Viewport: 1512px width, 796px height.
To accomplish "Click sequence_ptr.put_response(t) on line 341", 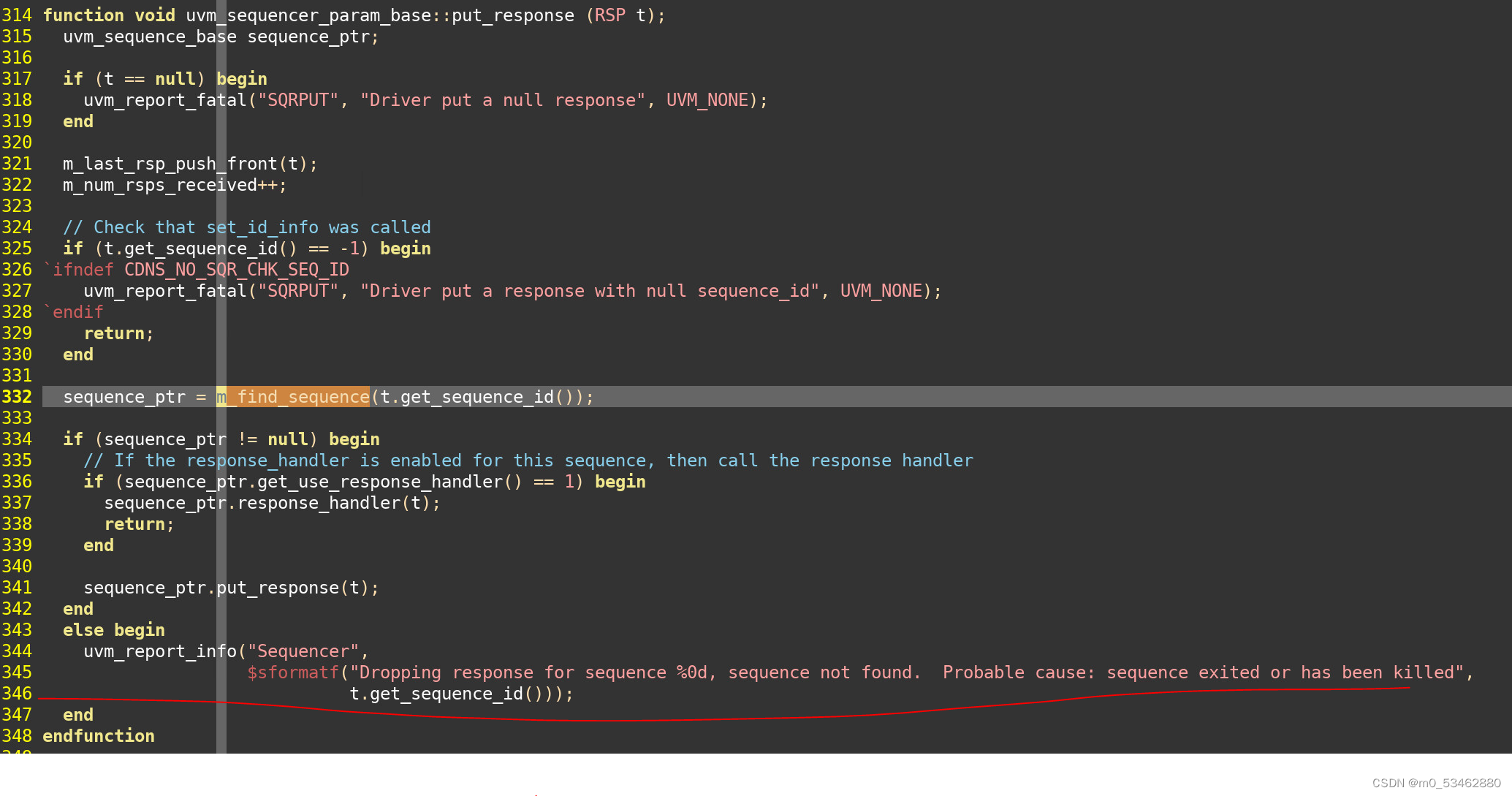I will pyautogui.click(x=231, y=588).
